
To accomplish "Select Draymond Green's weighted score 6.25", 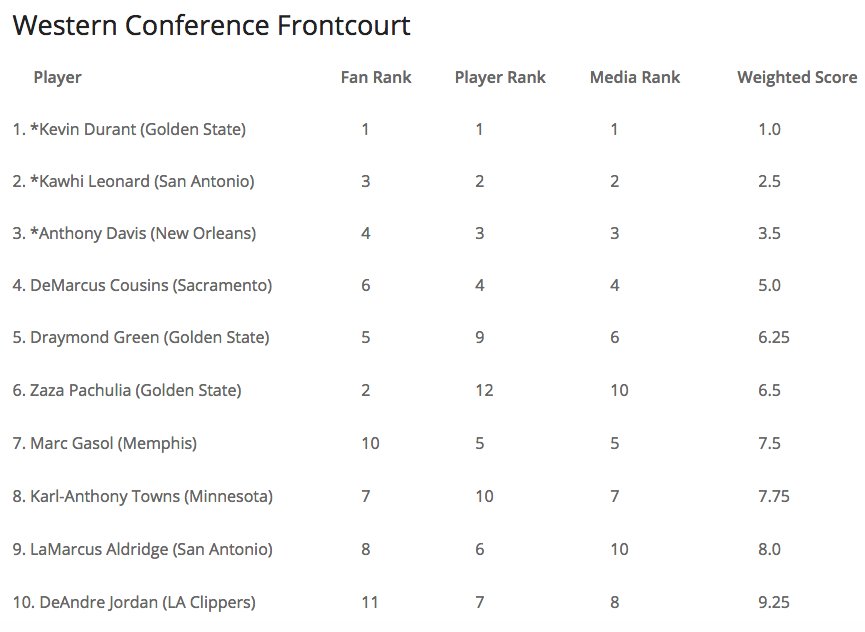I will 773,338.
